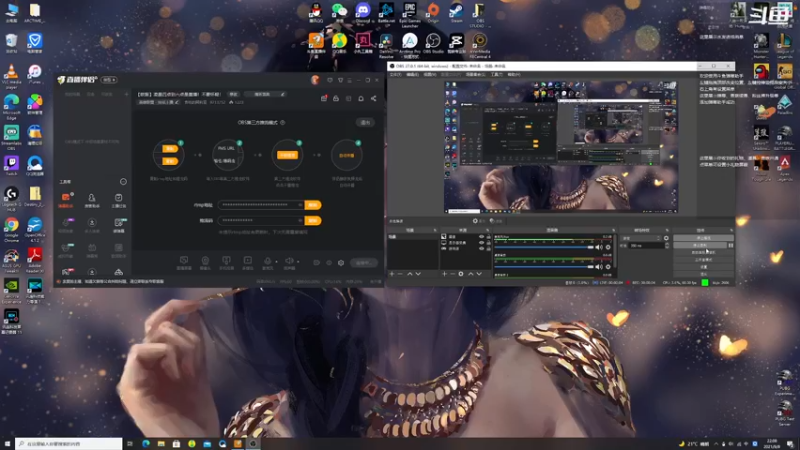800x450 pixels.
Task: Open OBS Edit menu
Action: tap(413, 74)
